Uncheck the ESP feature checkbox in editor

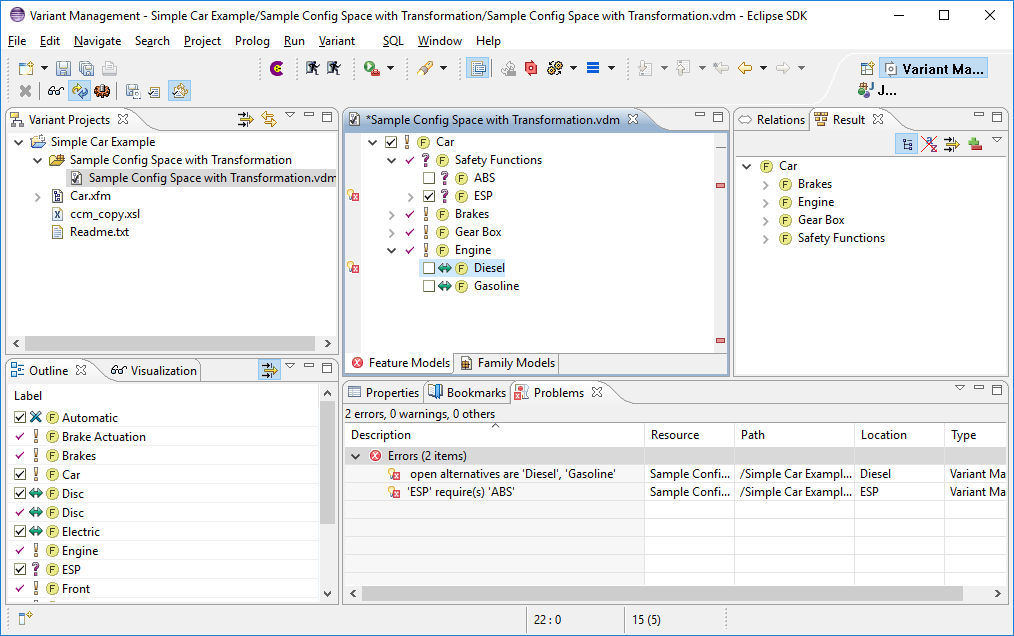[x=429, y=195]
